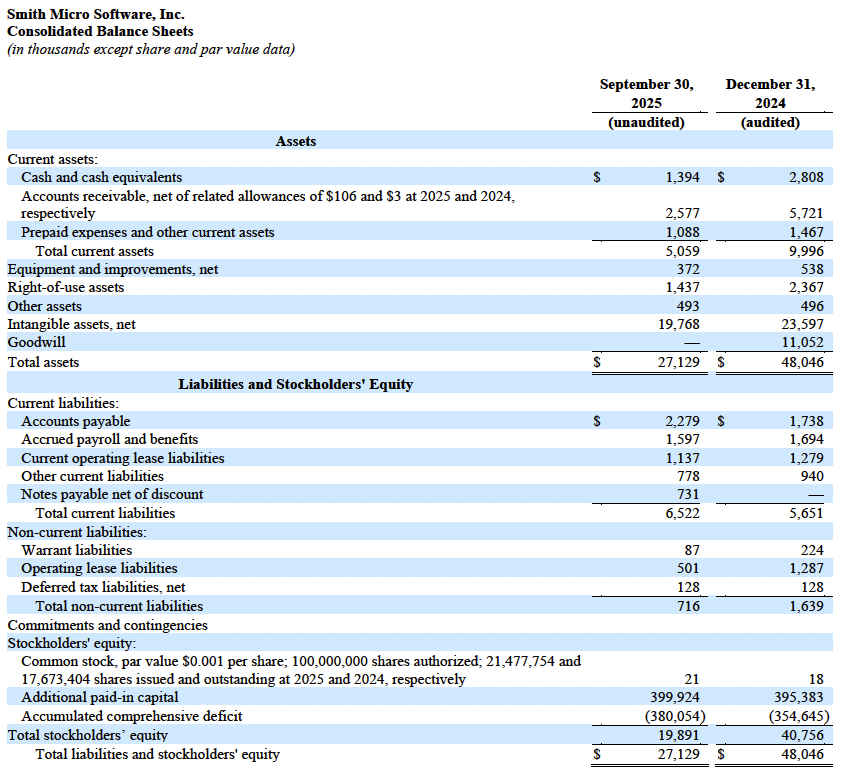Click the Assets section header

pos(296,141)
